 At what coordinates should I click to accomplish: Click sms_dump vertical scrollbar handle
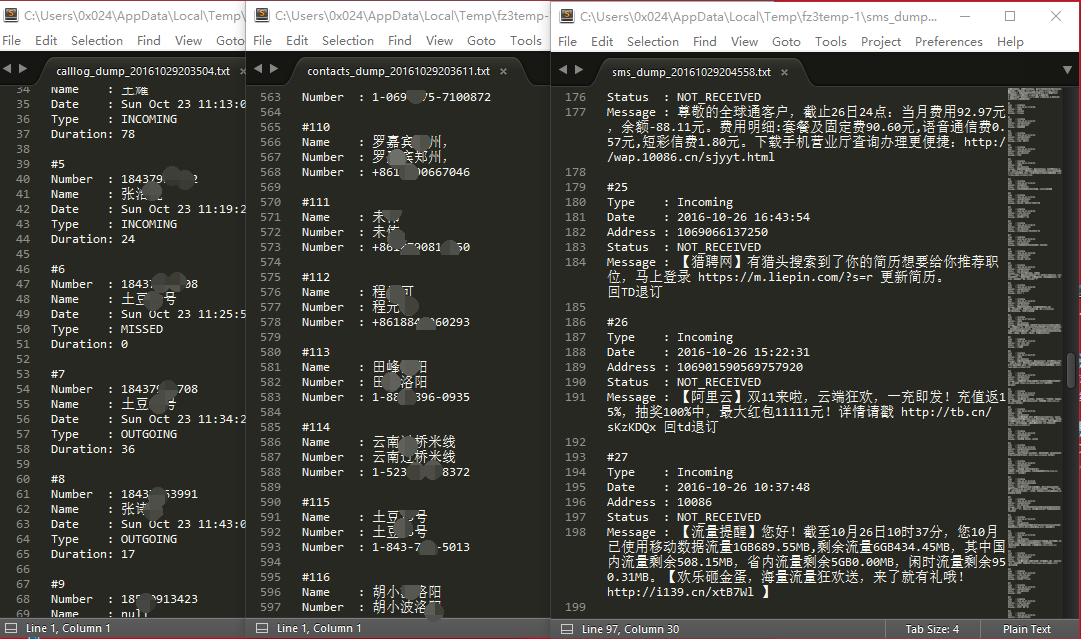[1071, 370]
